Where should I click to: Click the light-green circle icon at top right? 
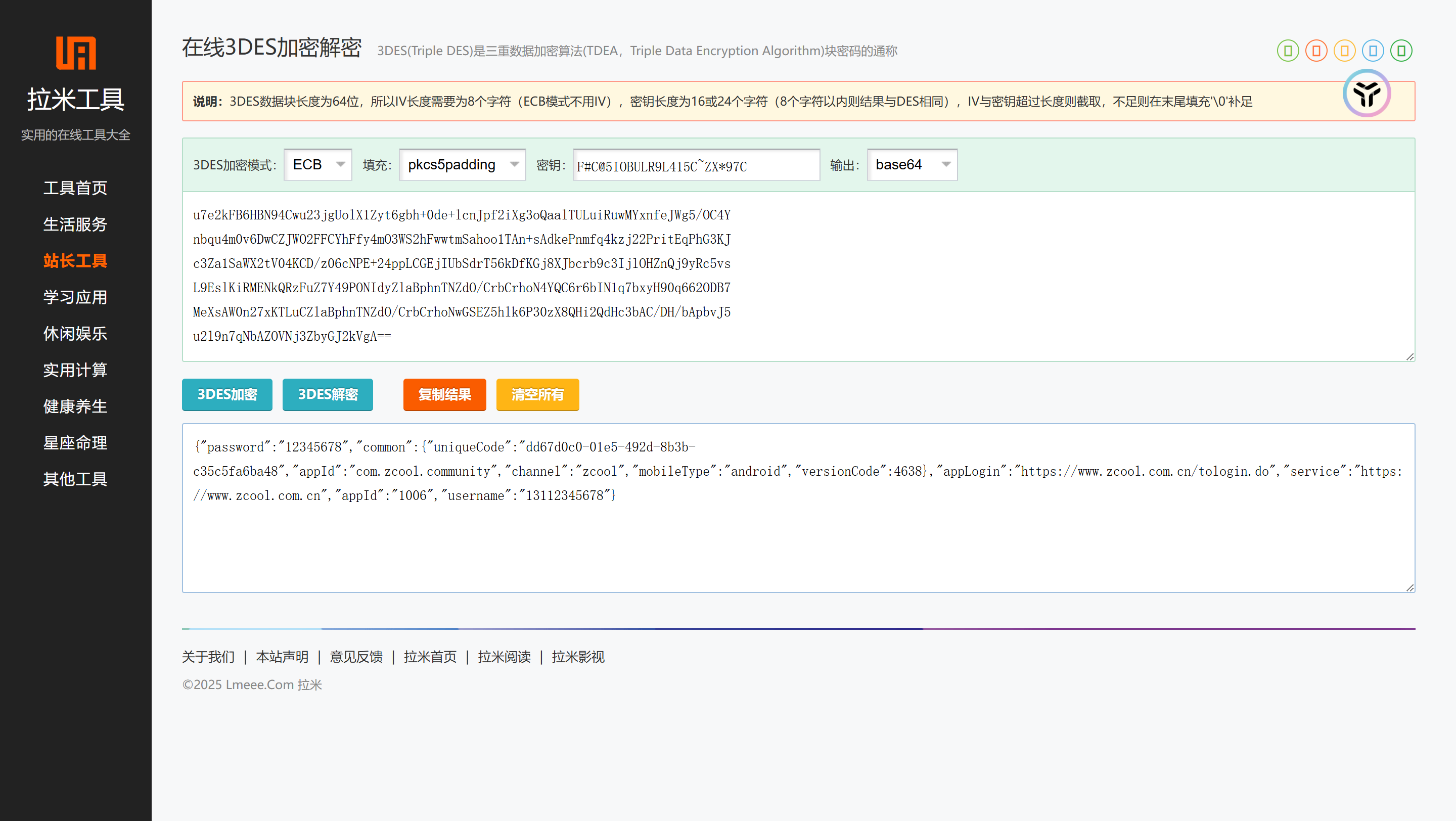[1288, 51]
